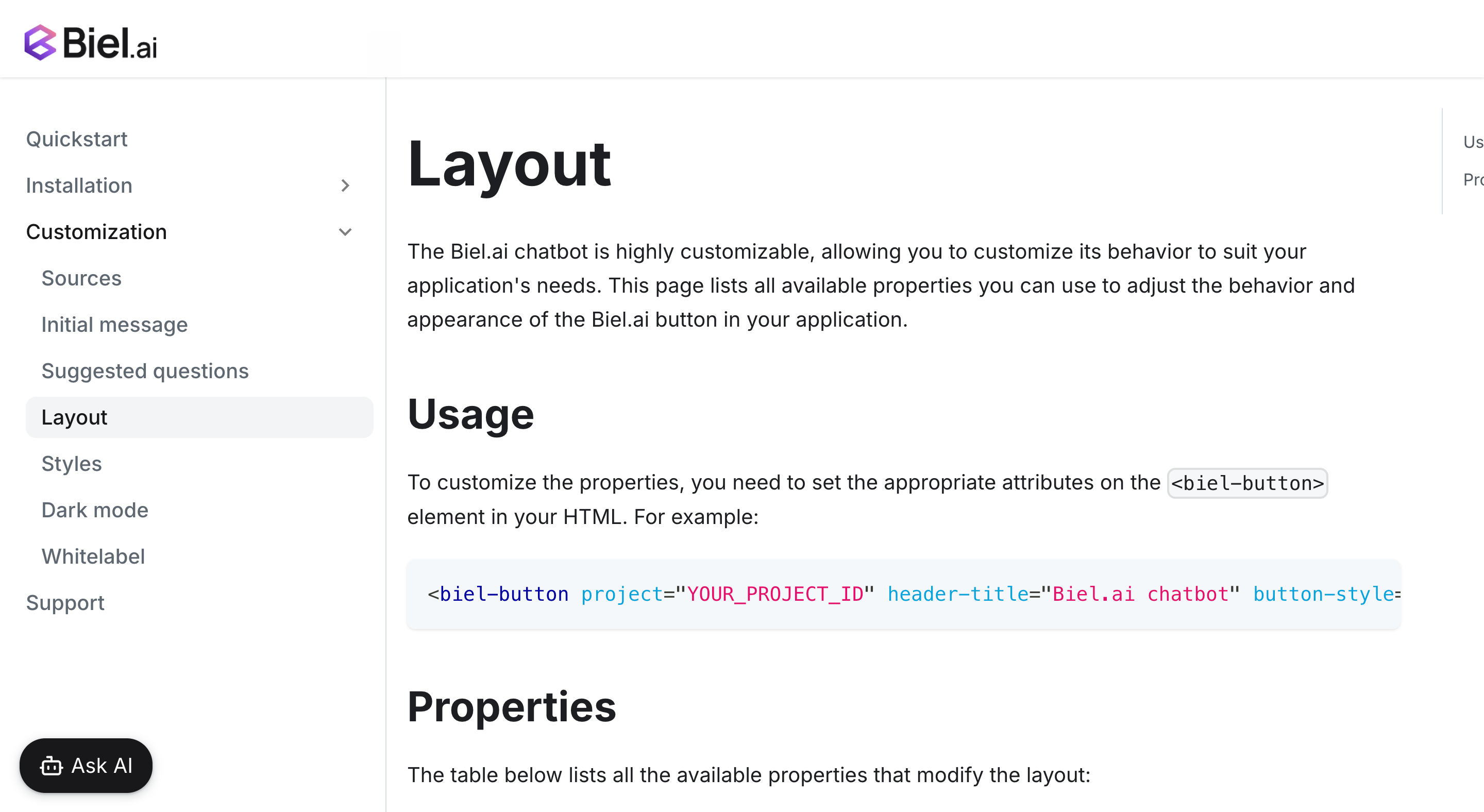Click the robot icon in Ask AI button
The width and height of the screenshot is (1484, 812).
coord(50,766)
